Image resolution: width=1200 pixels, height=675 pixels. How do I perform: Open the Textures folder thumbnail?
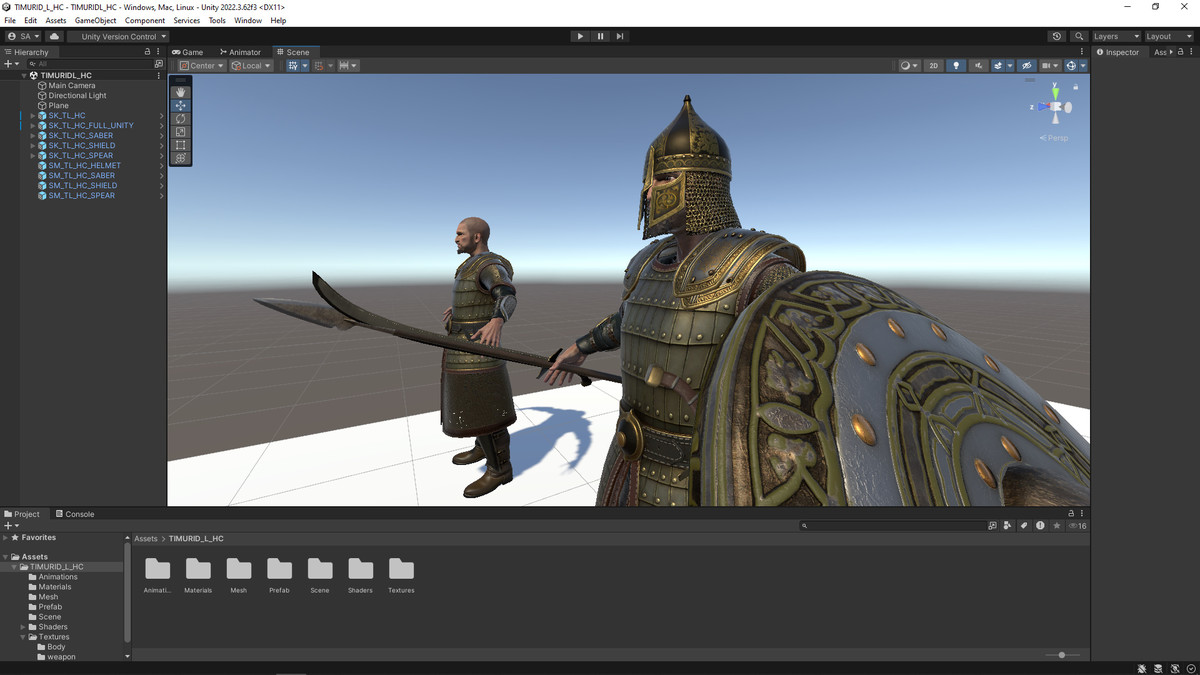[x=401, y=570]
